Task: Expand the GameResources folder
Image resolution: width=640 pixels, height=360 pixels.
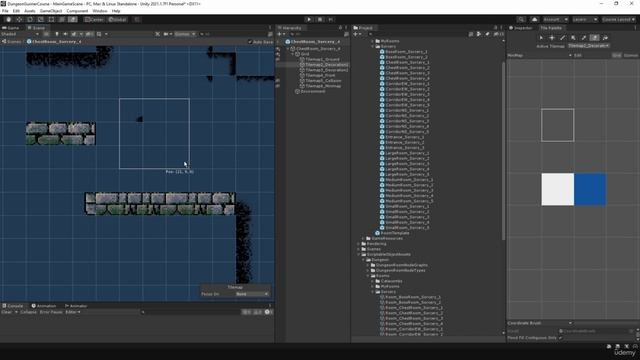Action: point(364,238)
